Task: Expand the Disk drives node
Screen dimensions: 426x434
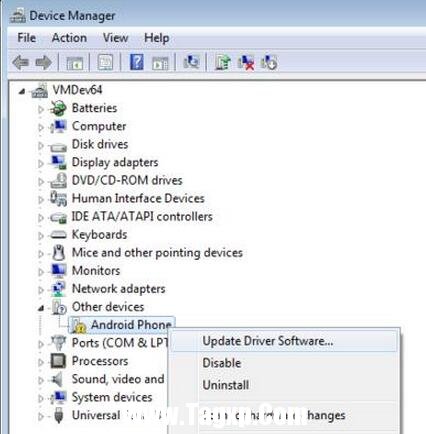Action: tap(41, 145)
